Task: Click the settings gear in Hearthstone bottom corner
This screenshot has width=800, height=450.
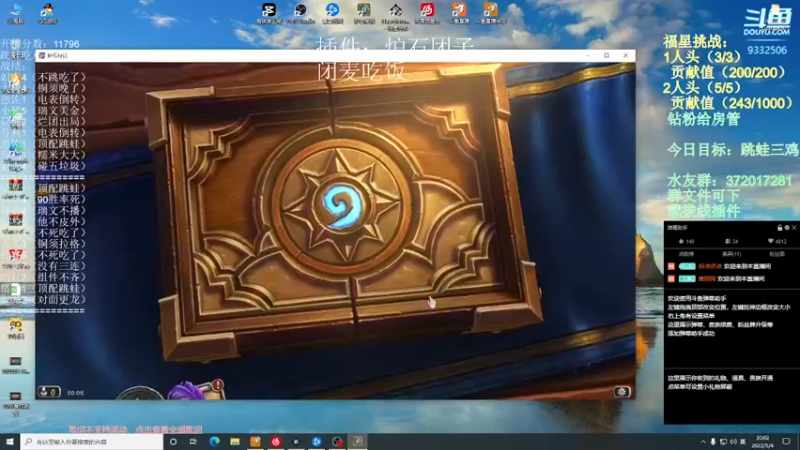Action: coord(621,391)
